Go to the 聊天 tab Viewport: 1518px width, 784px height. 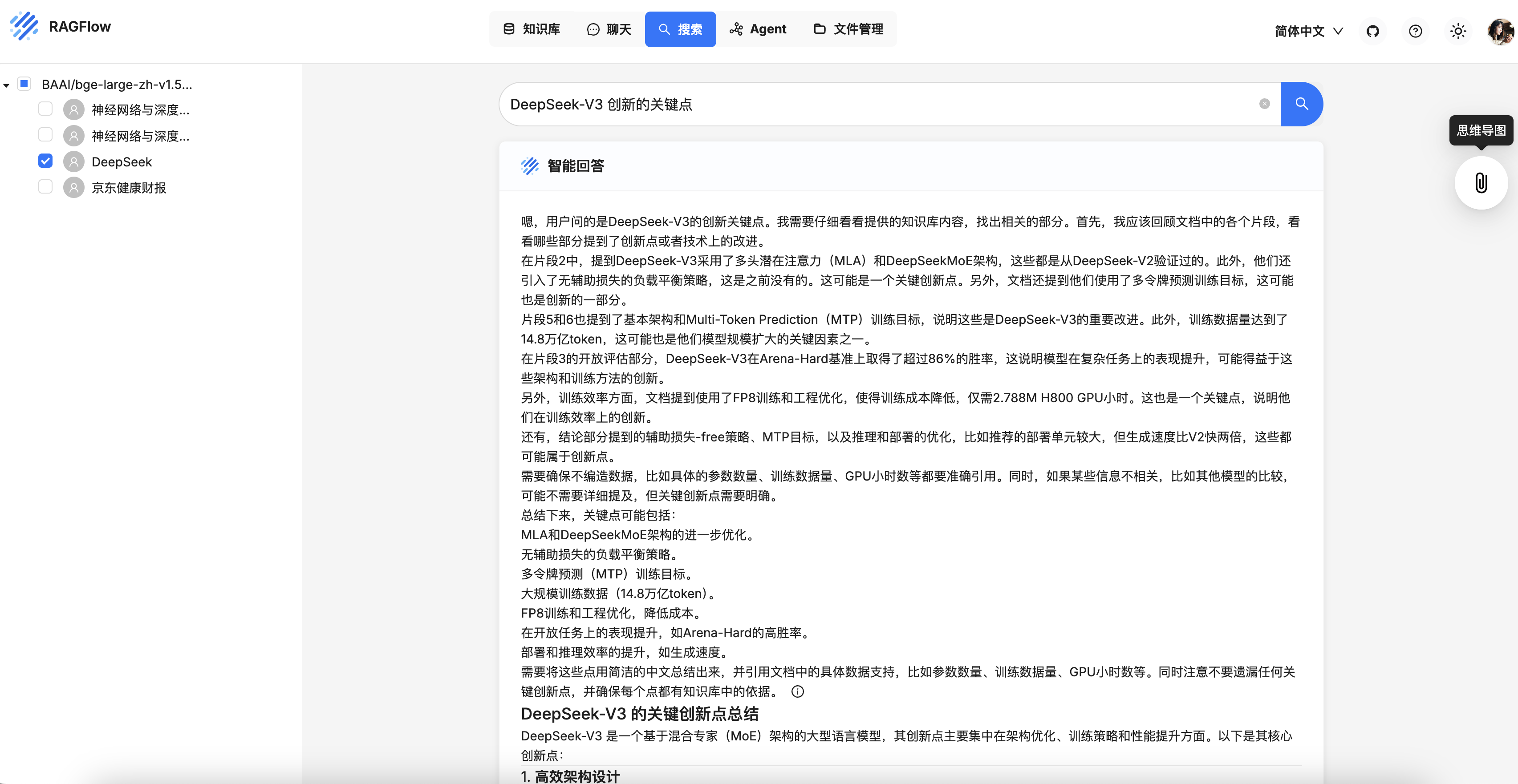609,29
